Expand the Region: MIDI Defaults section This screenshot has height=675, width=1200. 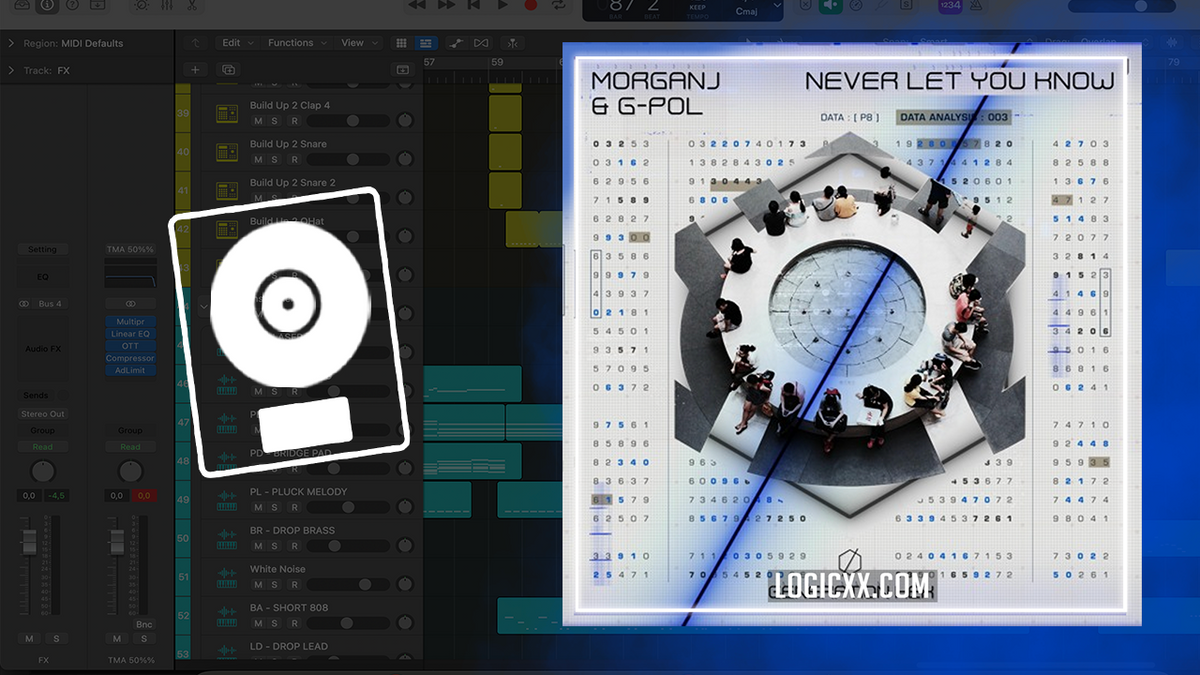(10, 43)
